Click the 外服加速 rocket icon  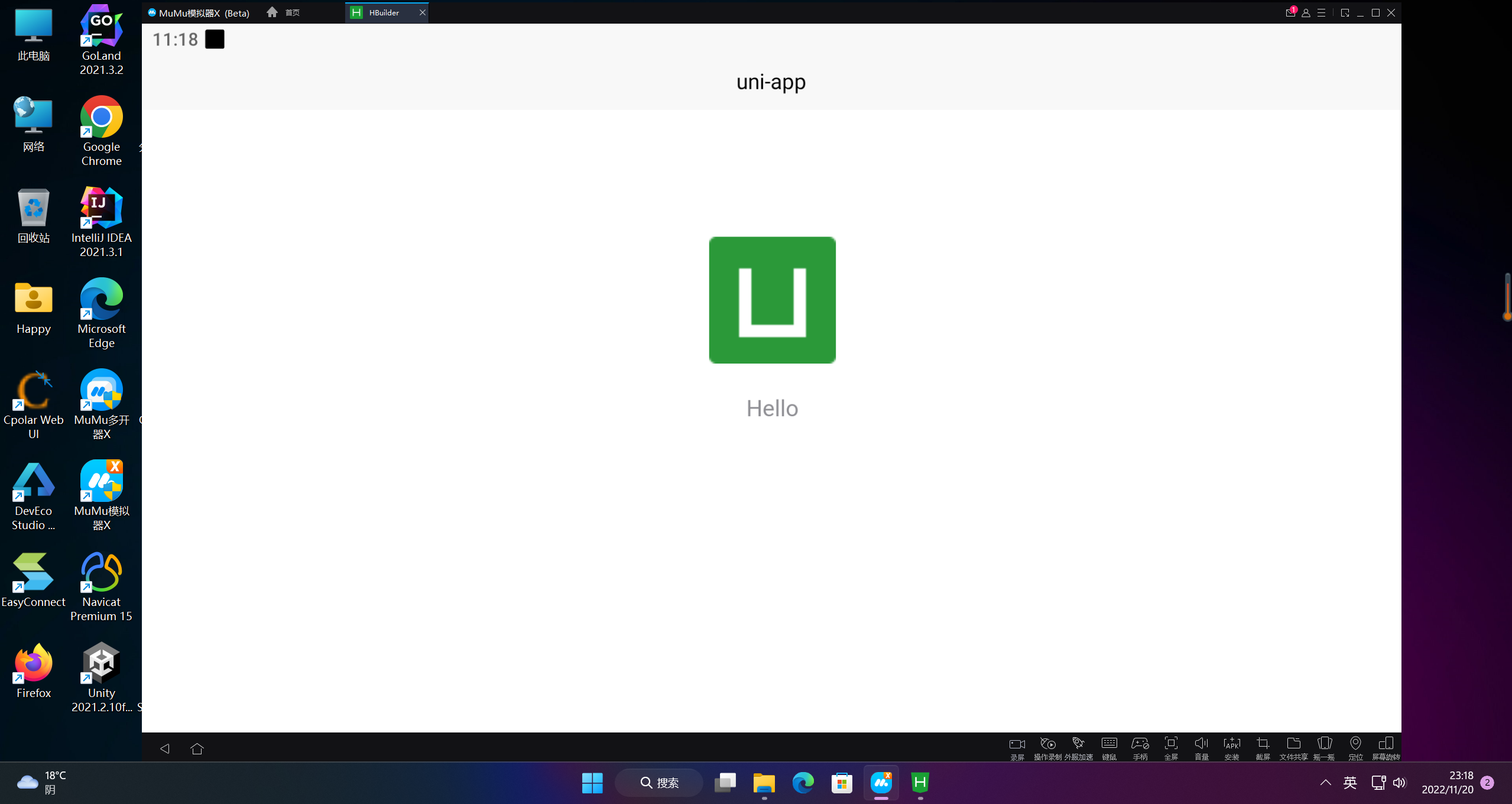[1078, 748]
